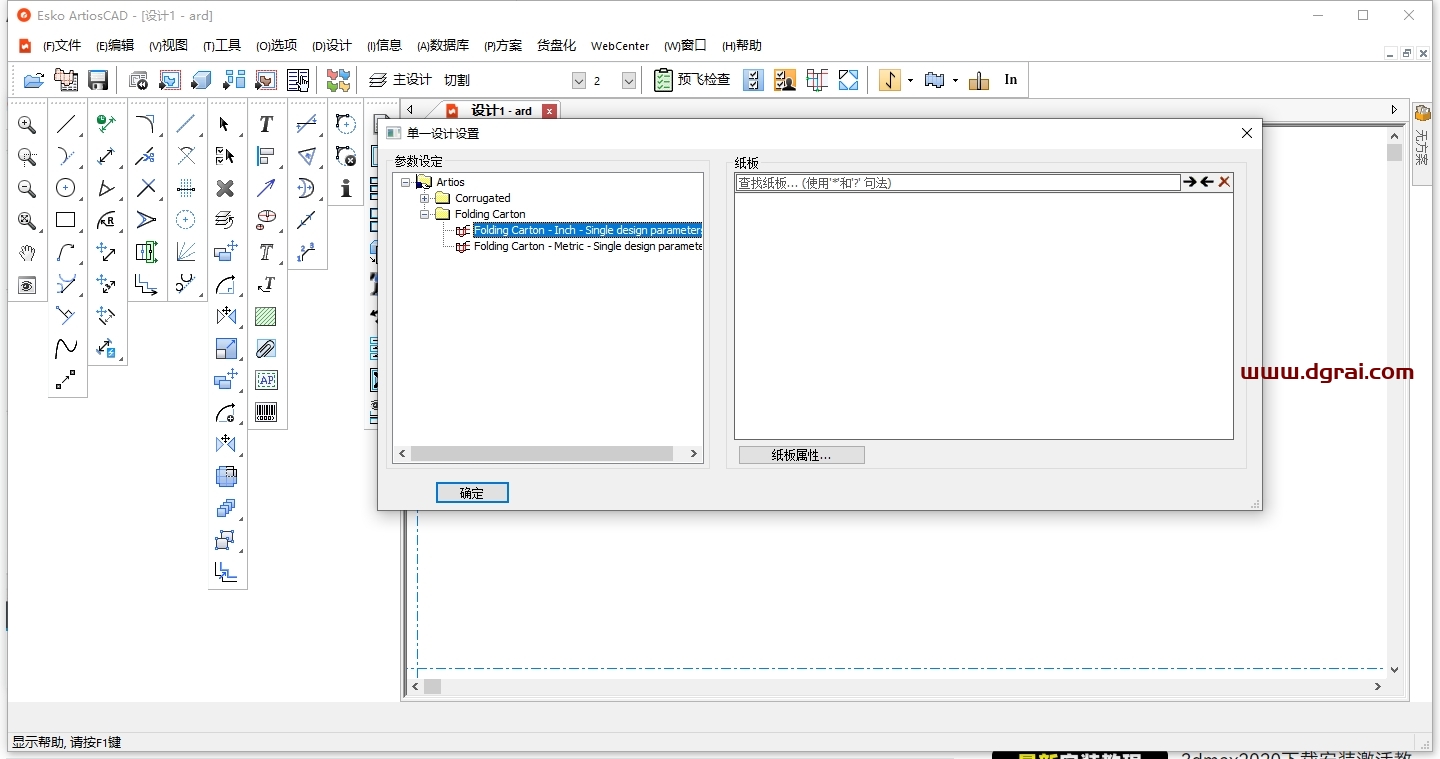Click the 主设计 layer button
Image resolution: width=1440 pixels, height=759 pixels.
(400, 80)
